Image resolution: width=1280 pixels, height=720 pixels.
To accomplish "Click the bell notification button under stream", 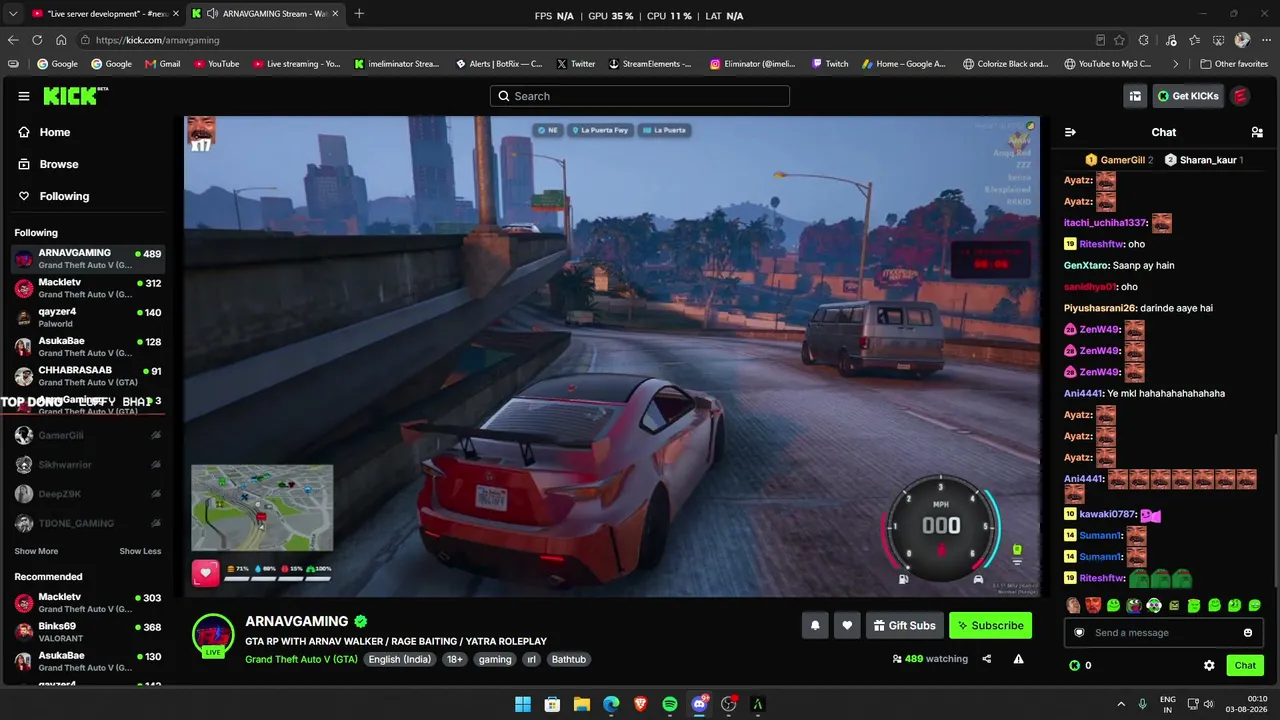I will click(x=815, y=626).
